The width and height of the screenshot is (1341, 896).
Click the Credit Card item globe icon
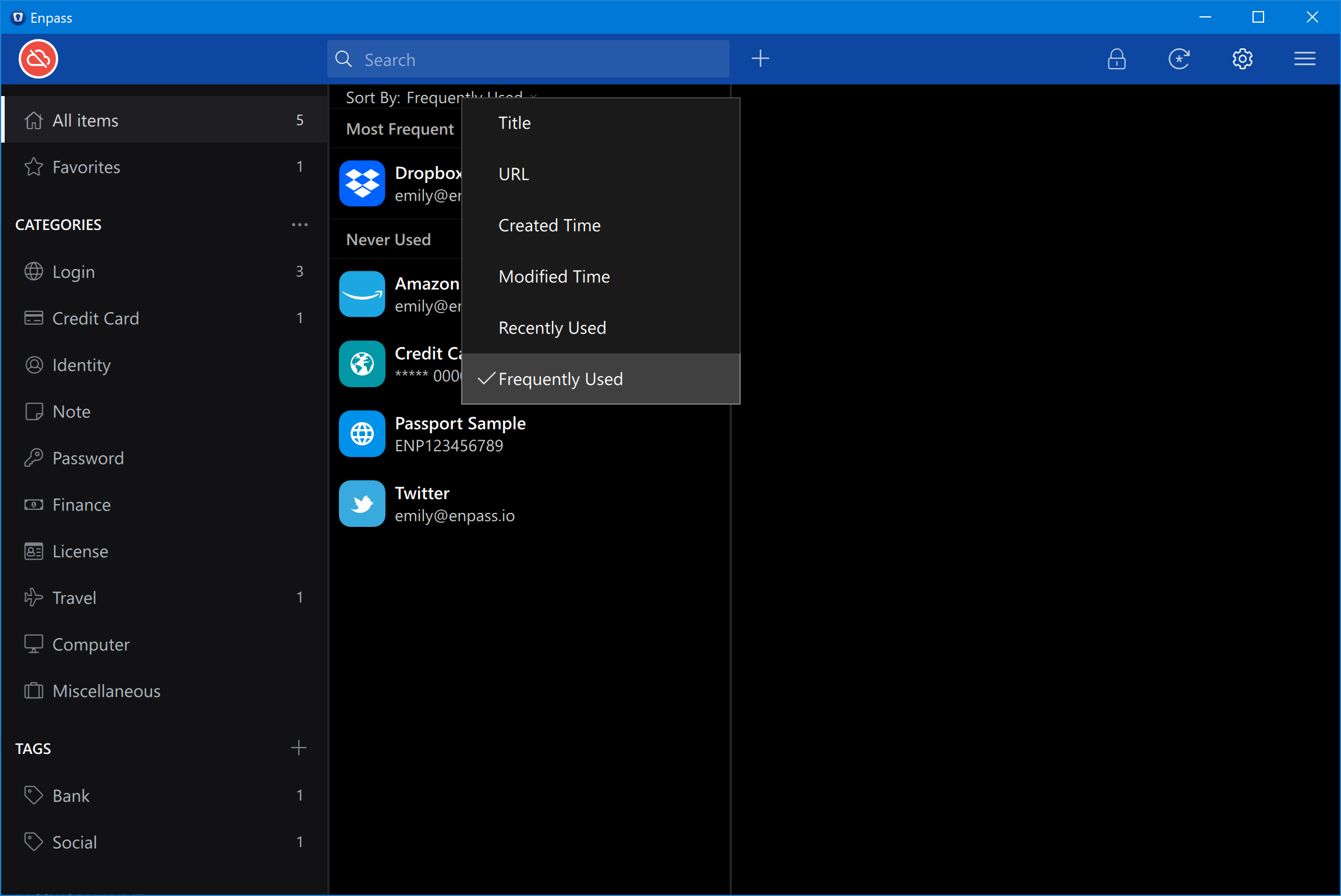click(362, 364)
